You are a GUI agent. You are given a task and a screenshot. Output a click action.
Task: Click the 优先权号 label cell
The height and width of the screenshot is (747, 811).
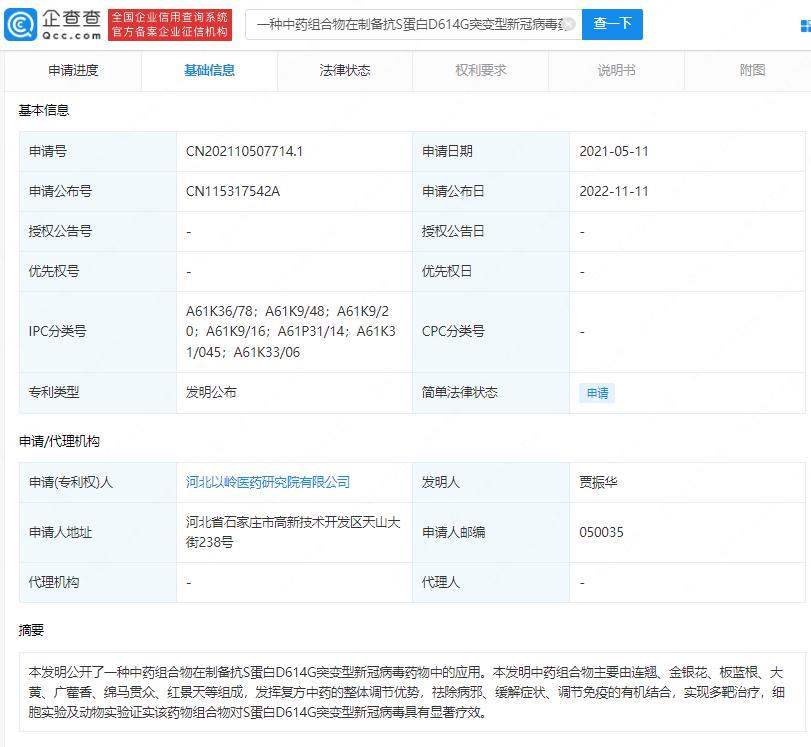coord(98,272)
